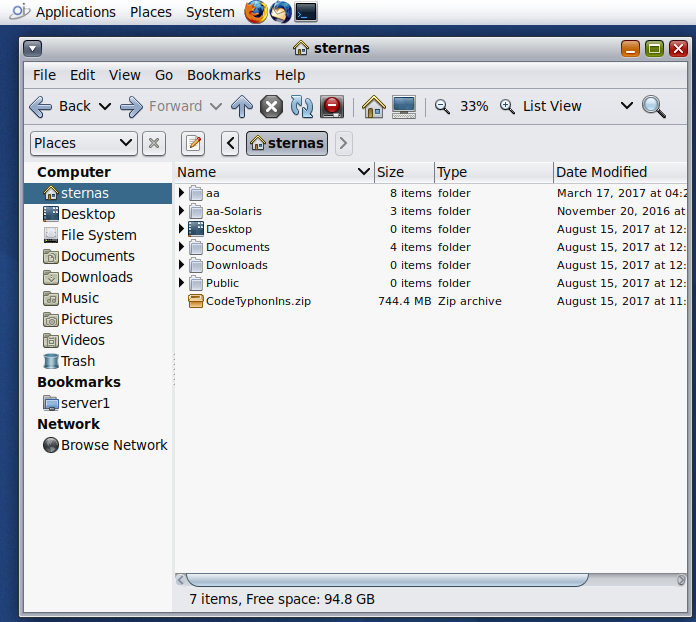Viewport: 696px width, 622px height.
Task: Sort by the Date Modified column header
Action: point(620,172)
